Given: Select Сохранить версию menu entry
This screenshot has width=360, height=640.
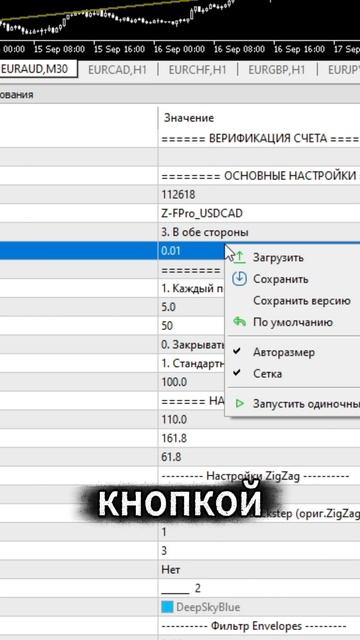Looking at the screenshot, I should [x=302, y=301].
